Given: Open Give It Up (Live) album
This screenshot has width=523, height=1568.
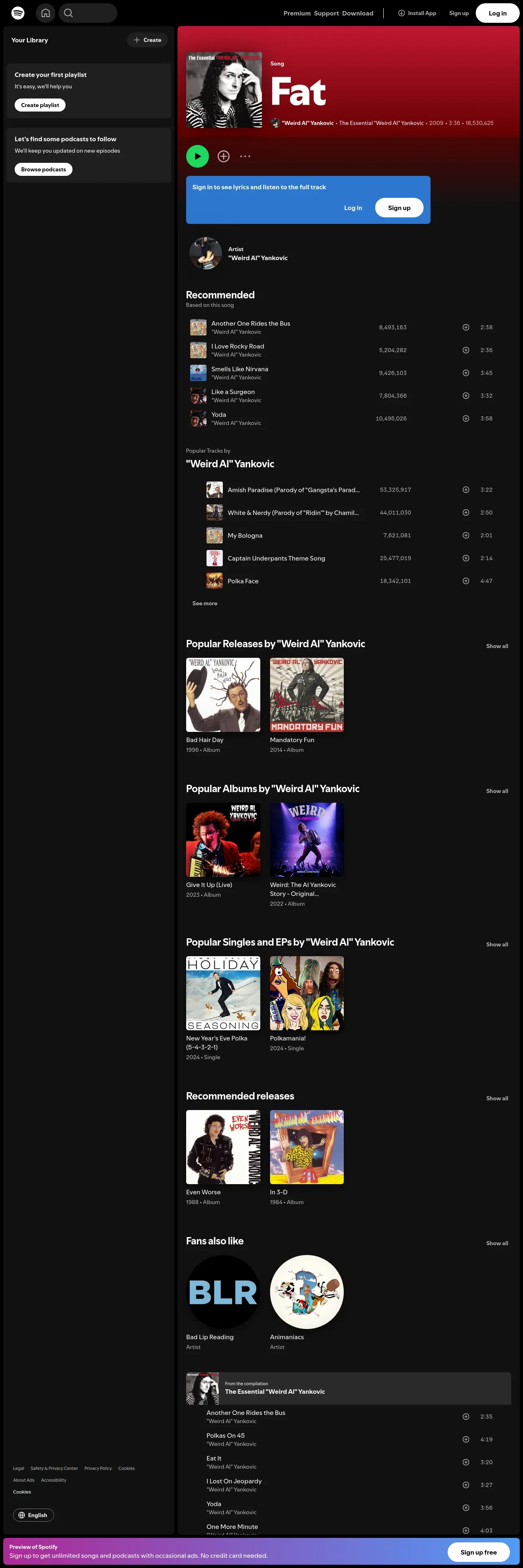Looking at the screenshot, I should pos(223,839).
